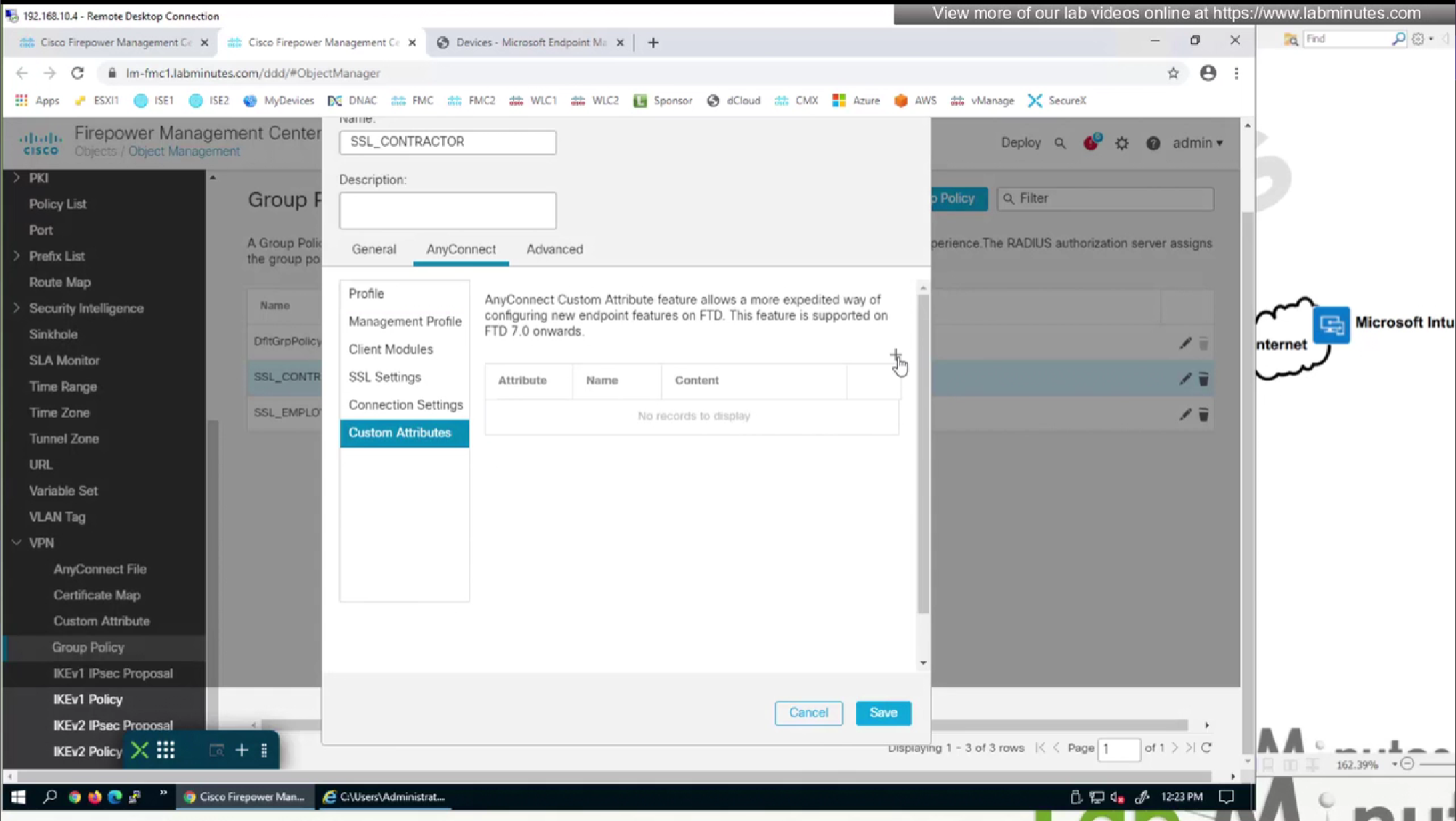Click the search magnifier next to Deploy
Screen dimensions: 1456x821
tap(1060, 143)
